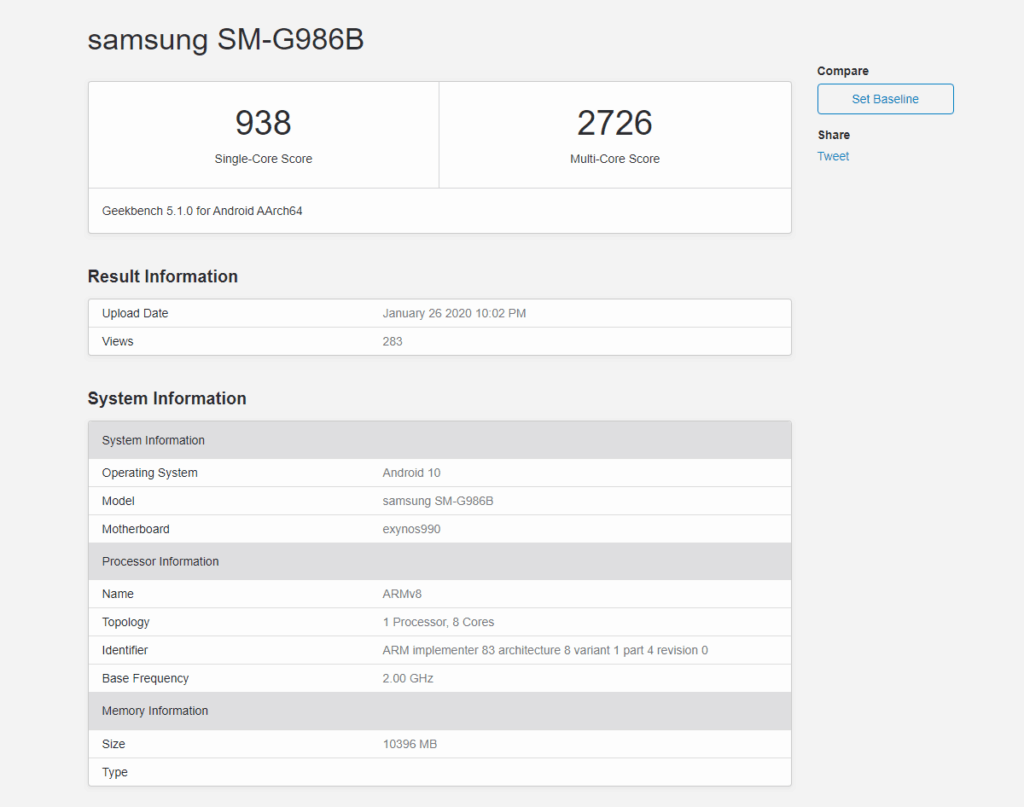
Task: Click the System Information section heading
Action: (x=167, y=399)
